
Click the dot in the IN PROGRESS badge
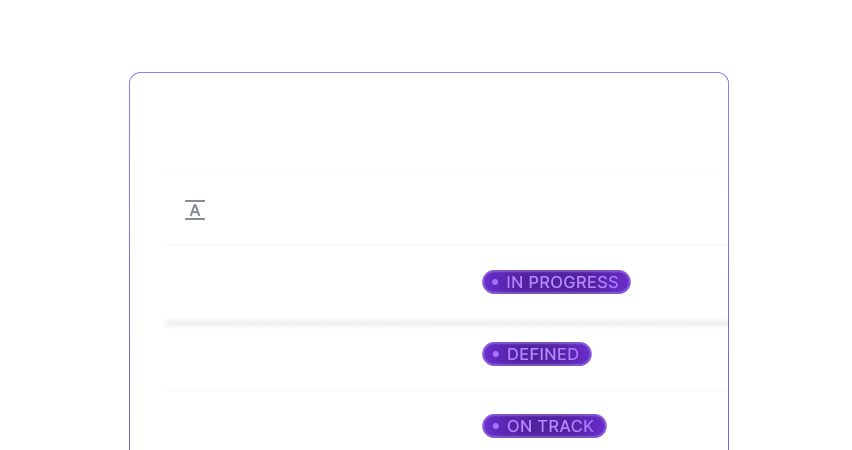[495, 282]
